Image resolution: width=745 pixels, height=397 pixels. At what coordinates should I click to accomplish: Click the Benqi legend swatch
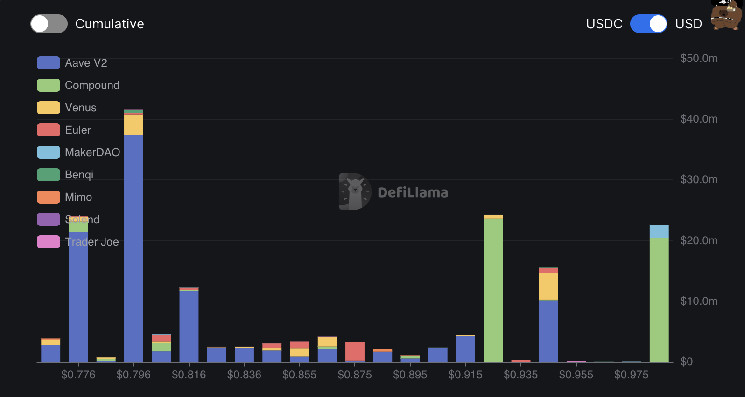click(x=48, y=174)
